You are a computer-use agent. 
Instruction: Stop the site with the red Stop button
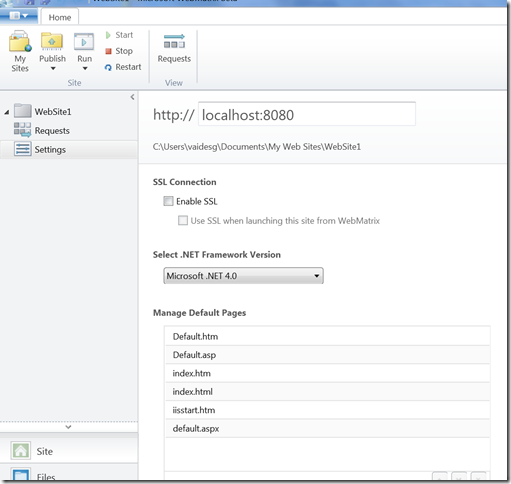(x=119, y=51)
